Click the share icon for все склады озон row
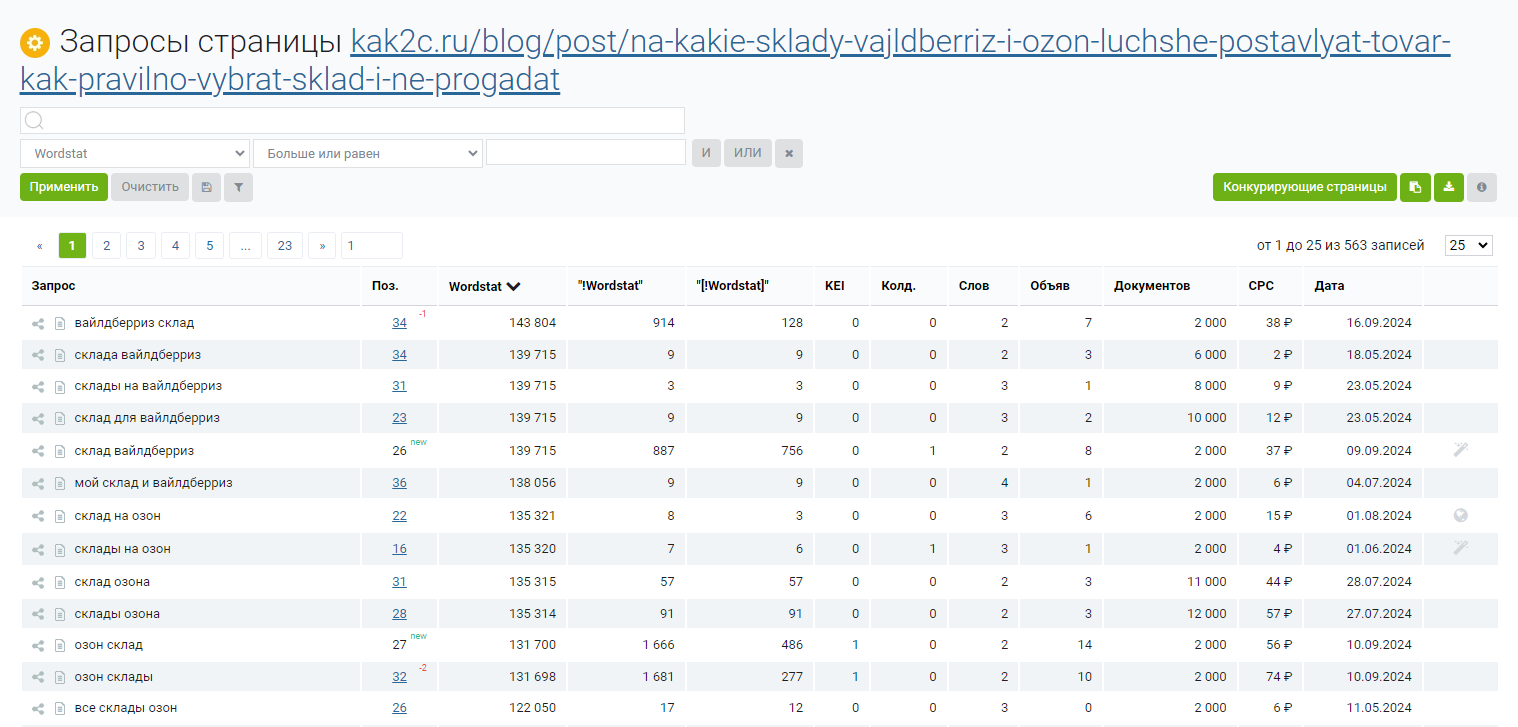 [x=38, y=708]
